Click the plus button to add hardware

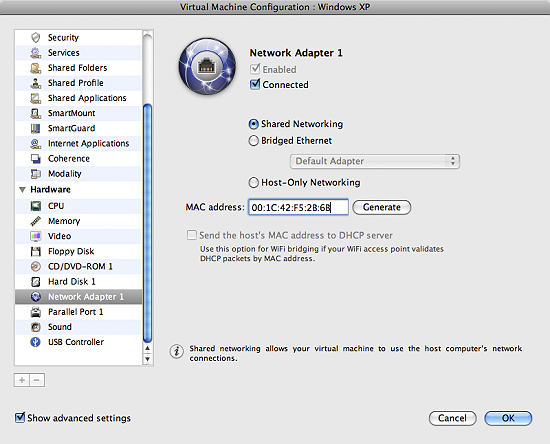[x=22, y=380]
